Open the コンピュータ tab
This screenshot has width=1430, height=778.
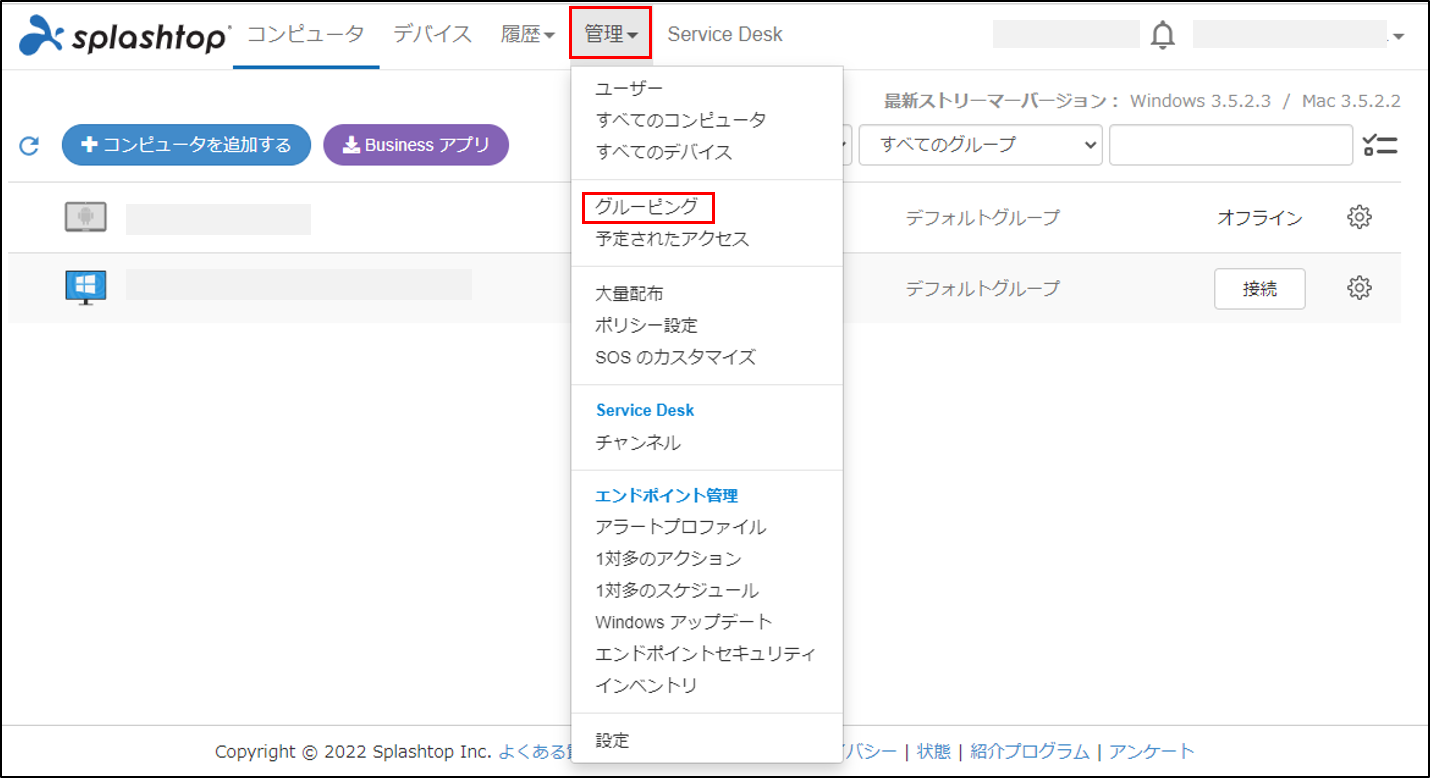[306, 34]
